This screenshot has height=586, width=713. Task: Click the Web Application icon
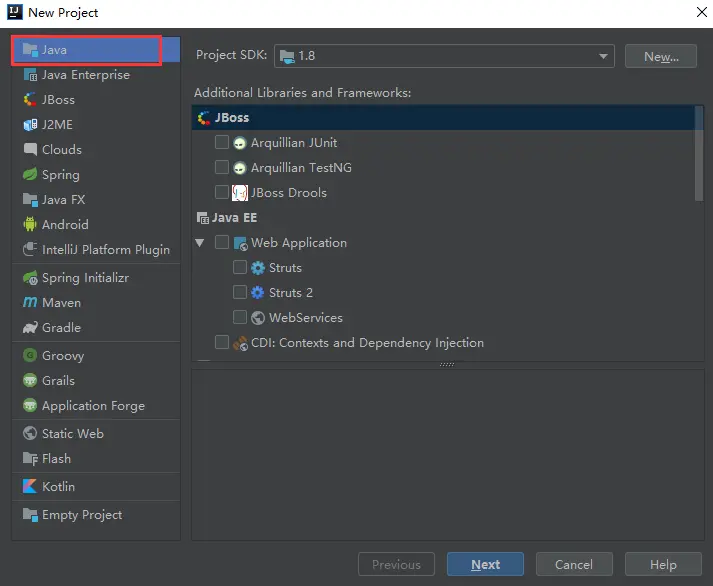240,243
